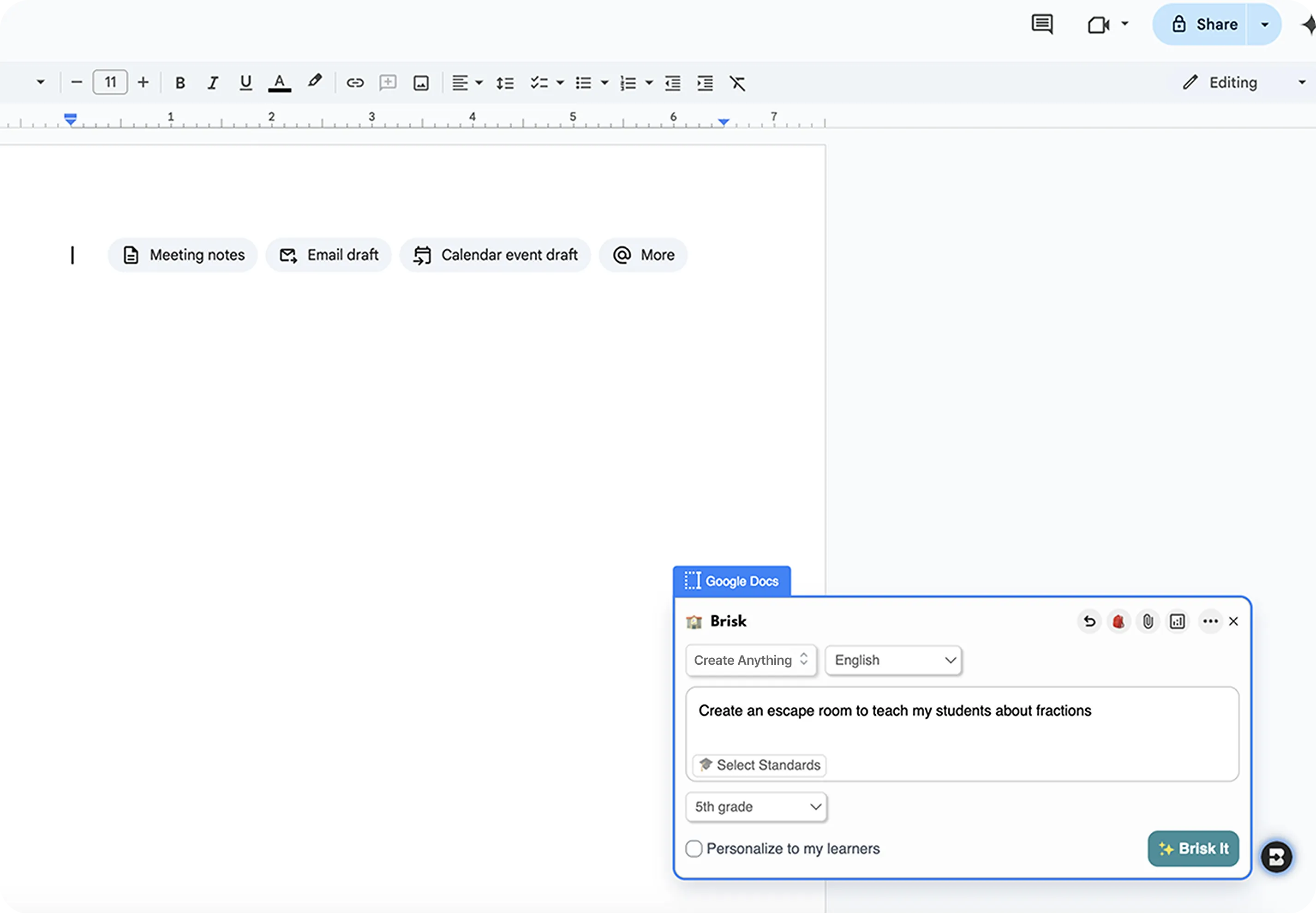
Task: Apply italic formatting
Action: tap(213, 83)
